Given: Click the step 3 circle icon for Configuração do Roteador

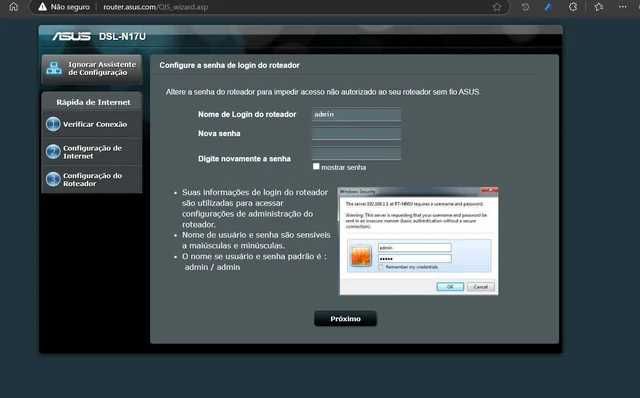Looking at the screenshot, I should click(53, 179).
